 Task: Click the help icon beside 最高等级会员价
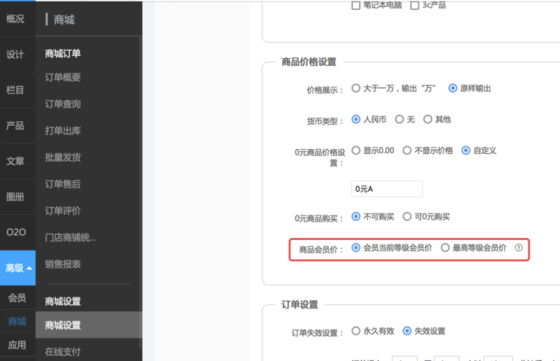[519, 247]
